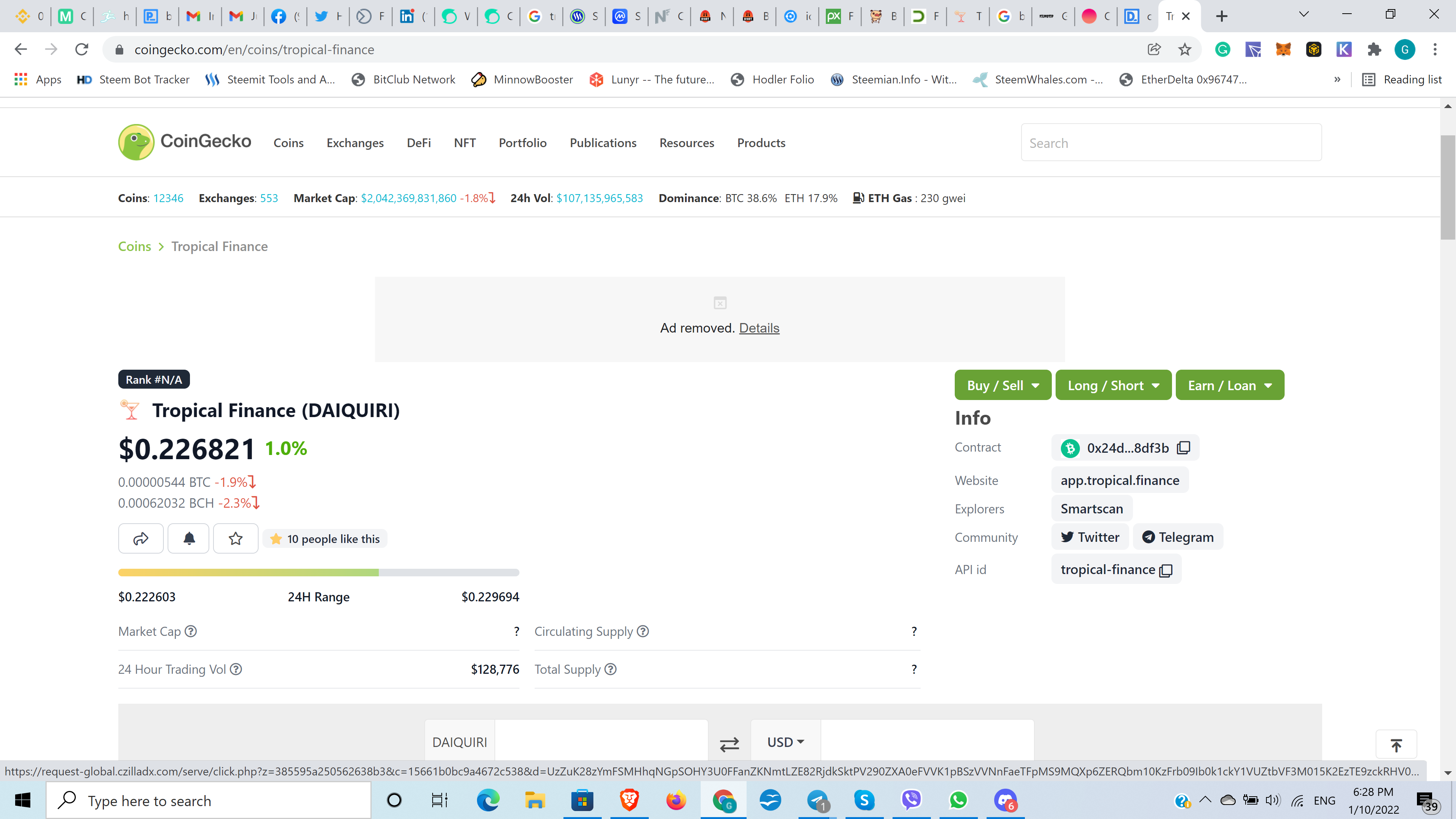Click the price alert bell icon
The height and width of the screenshot is (819, 1456).
click(x=189, y=539)
